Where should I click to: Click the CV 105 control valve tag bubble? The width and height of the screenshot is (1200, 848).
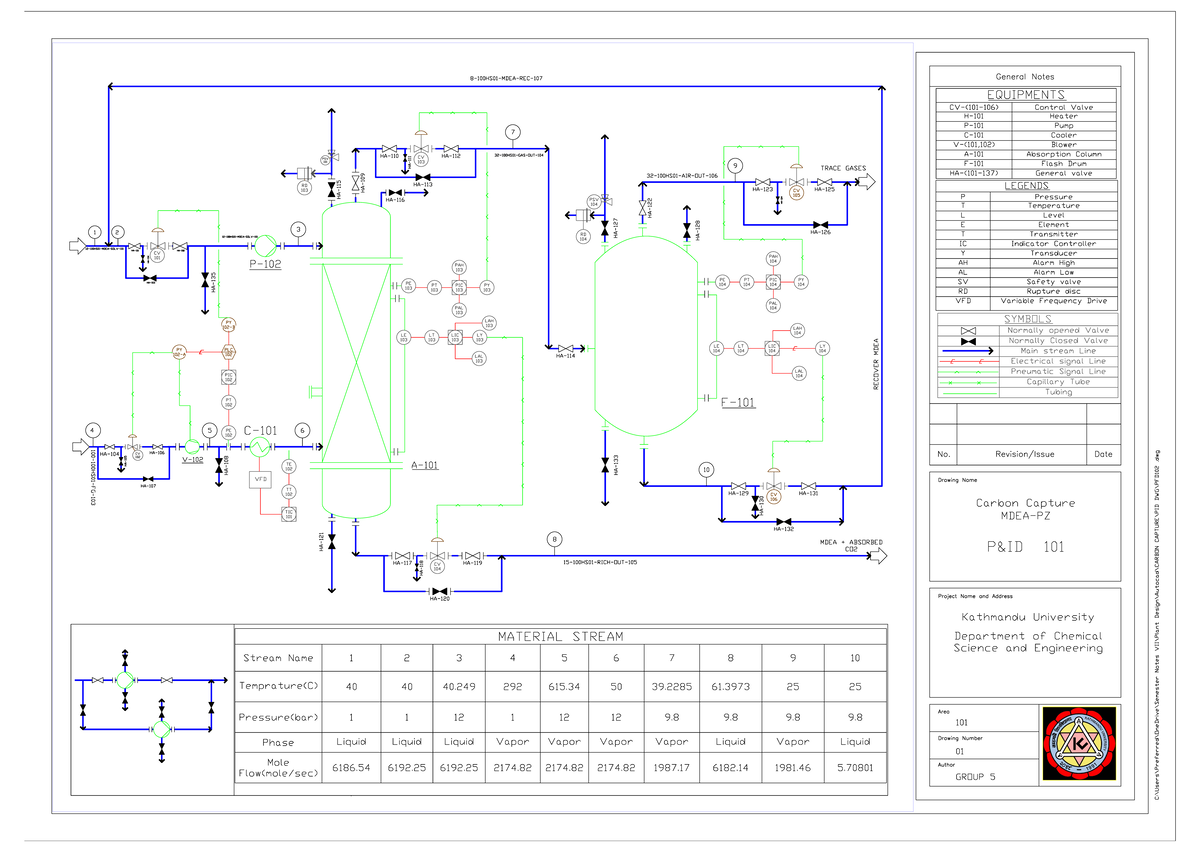(797, 193)
